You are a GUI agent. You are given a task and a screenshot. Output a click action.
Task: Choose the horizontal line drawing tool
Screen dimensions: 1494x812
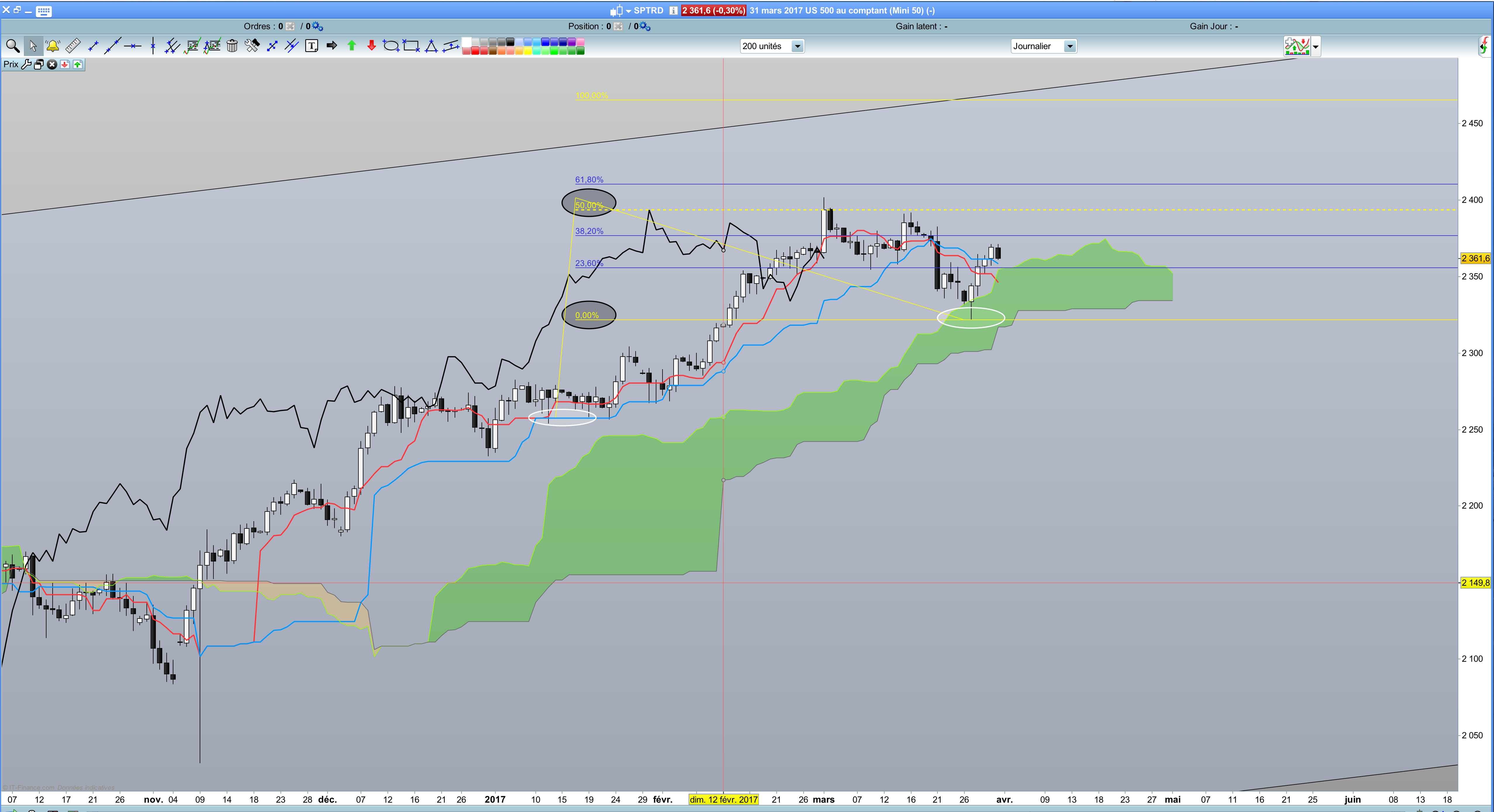point(133,46)
